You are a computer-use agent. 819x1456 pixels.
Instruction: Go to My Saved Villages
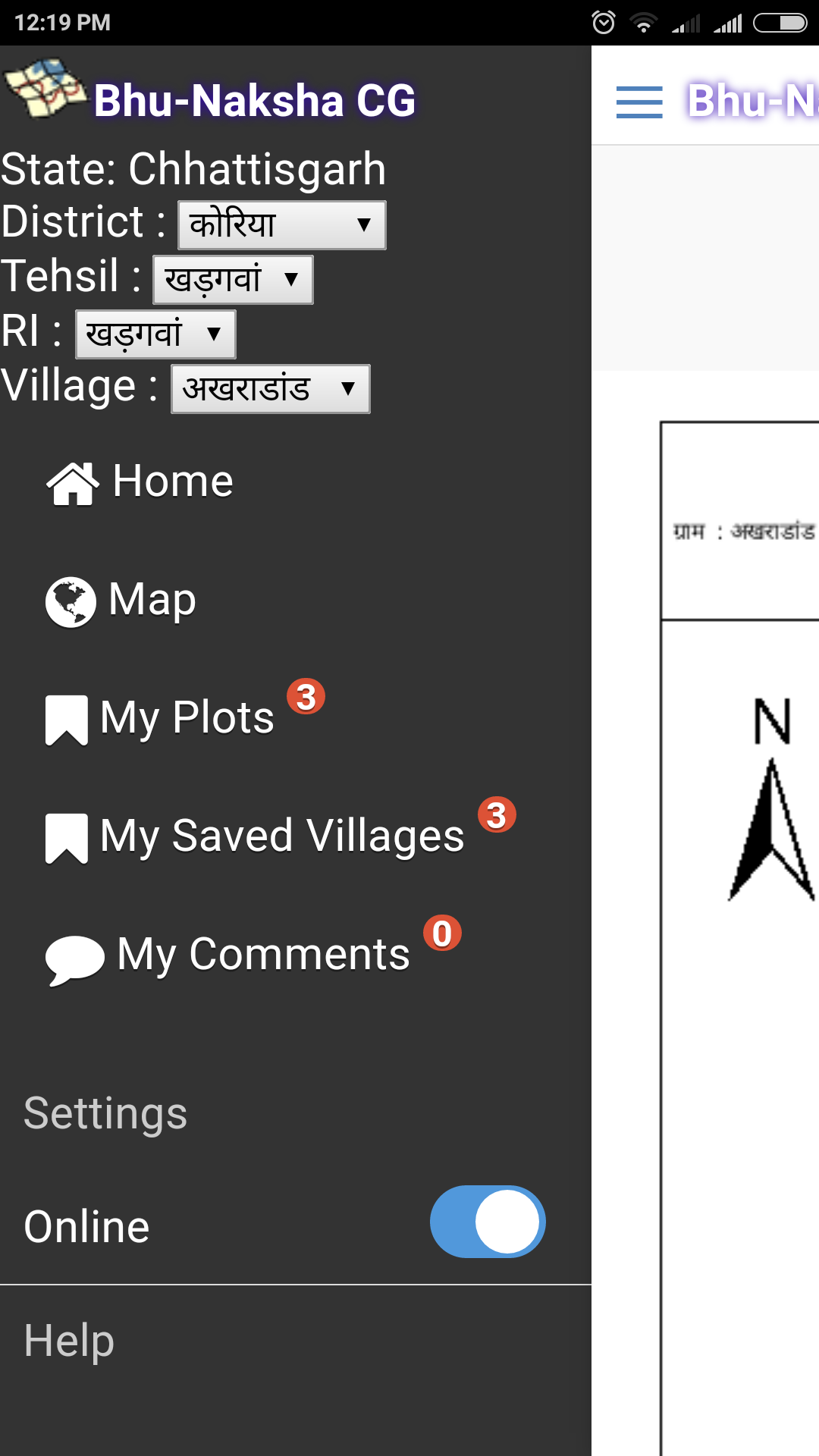click(x=282, y=837)
